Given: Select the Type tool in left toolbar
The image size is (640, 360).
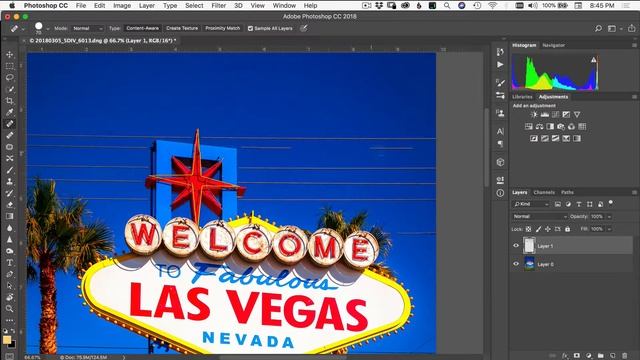Looking at the screenshot, I should pyautogui.click(x=9, y=262).
